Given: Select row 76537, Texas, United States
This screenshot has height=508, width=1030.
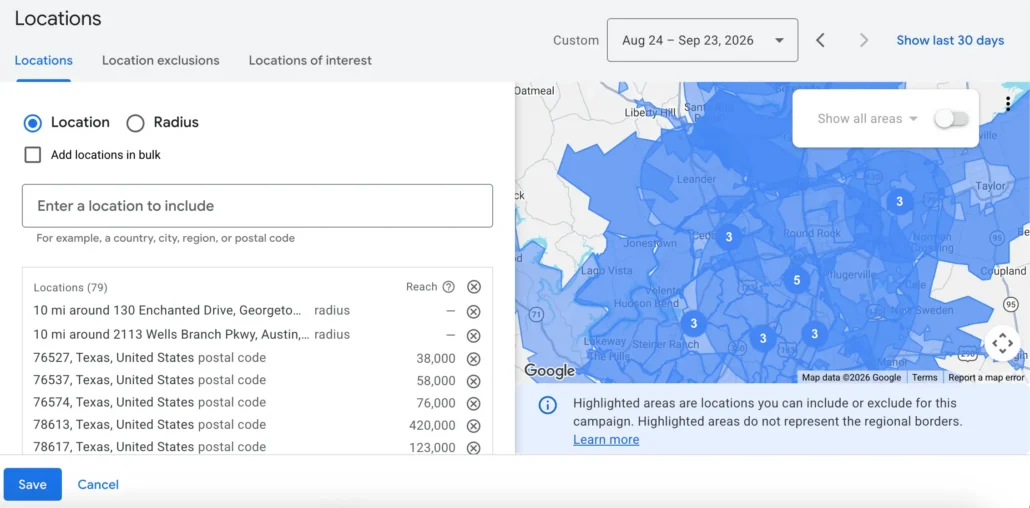Looking at the screenshot, I should pyautogui.click(x=258, y=381).
